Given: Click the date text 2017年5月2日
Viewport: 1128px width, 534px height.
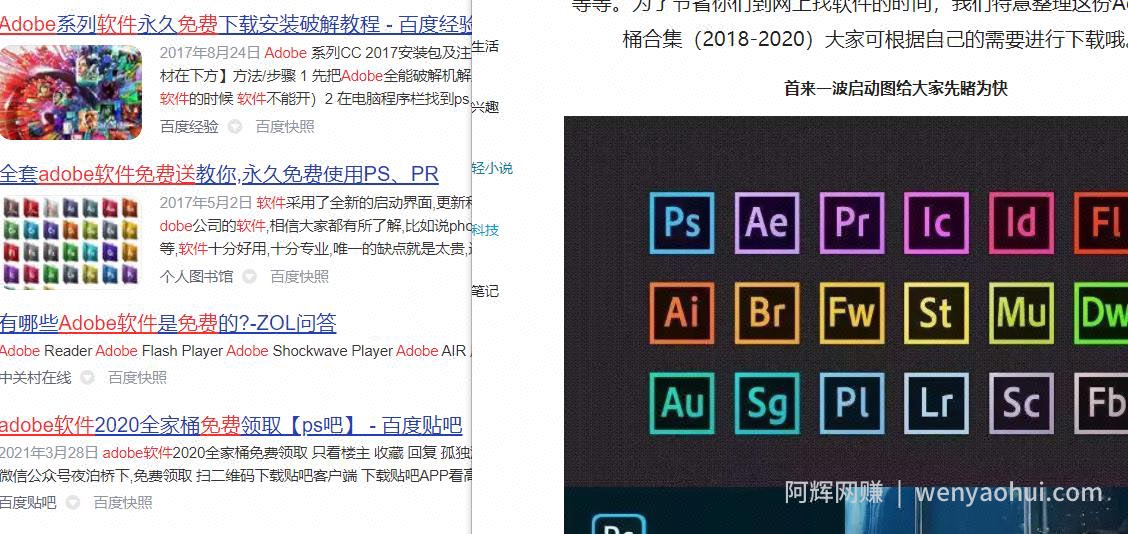Looking at the screenshot, I should 206,202.
